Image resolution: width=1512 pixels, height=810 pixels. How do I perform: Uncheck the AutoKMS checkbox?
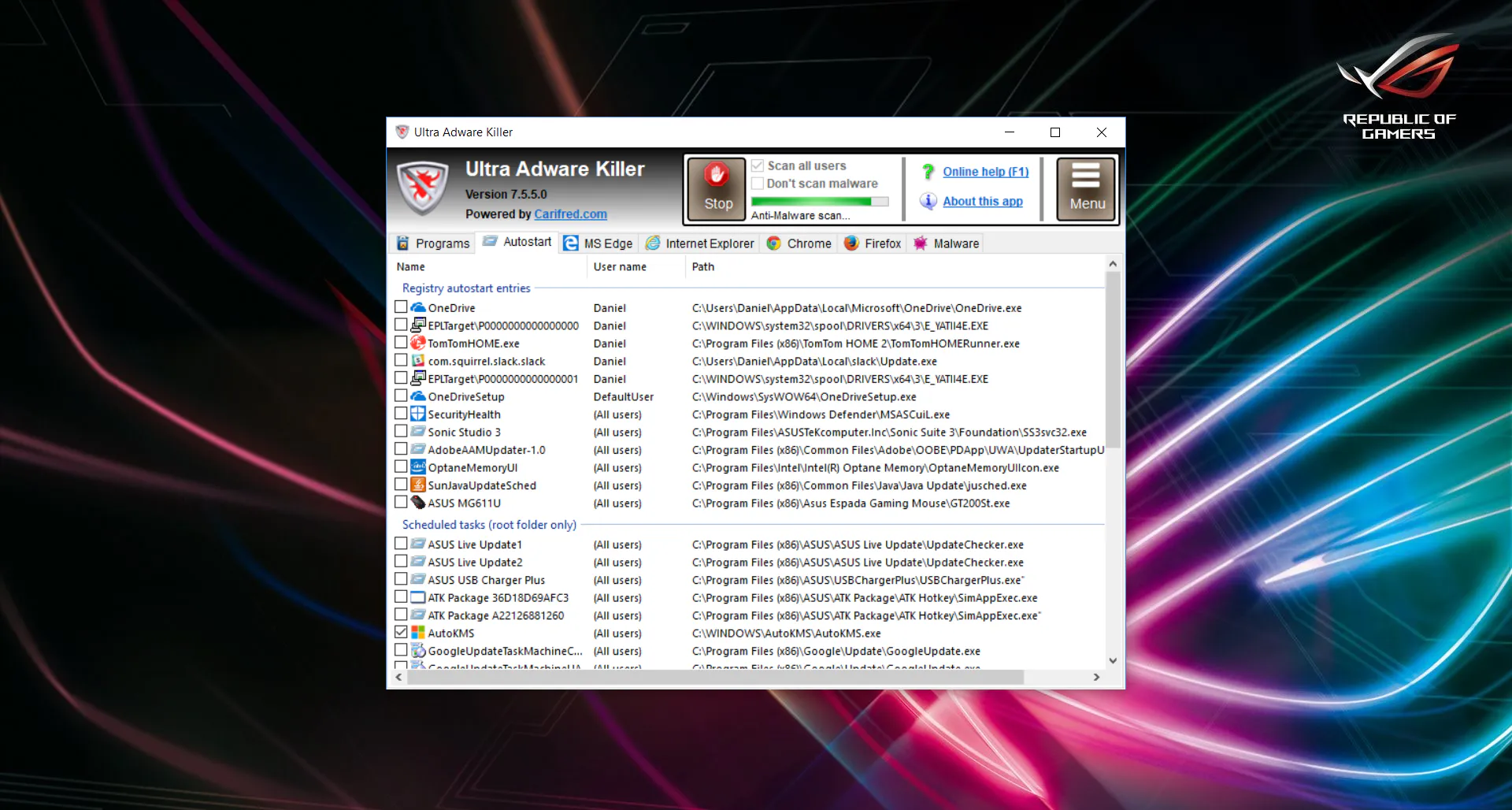coord(401,632)
